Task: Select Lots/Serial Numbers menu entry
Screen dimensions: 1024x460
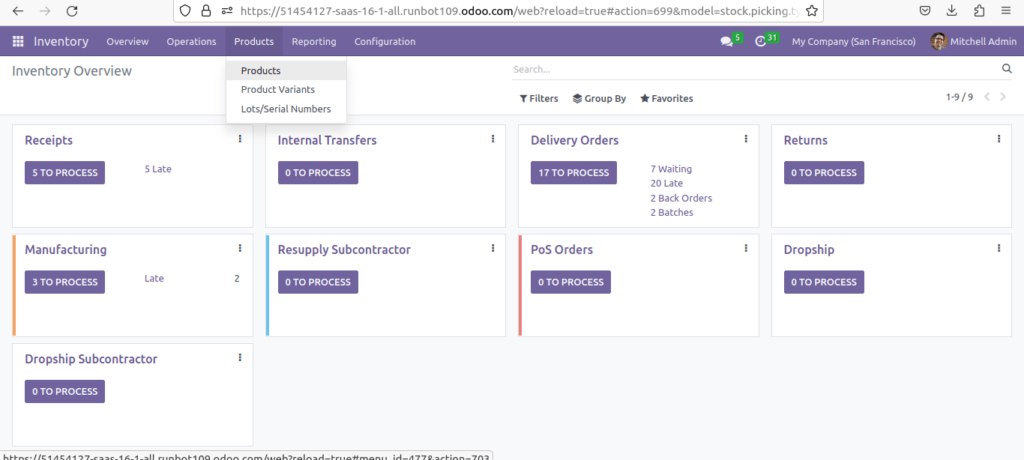Action: pyautogui.click(x=286, y=109)
